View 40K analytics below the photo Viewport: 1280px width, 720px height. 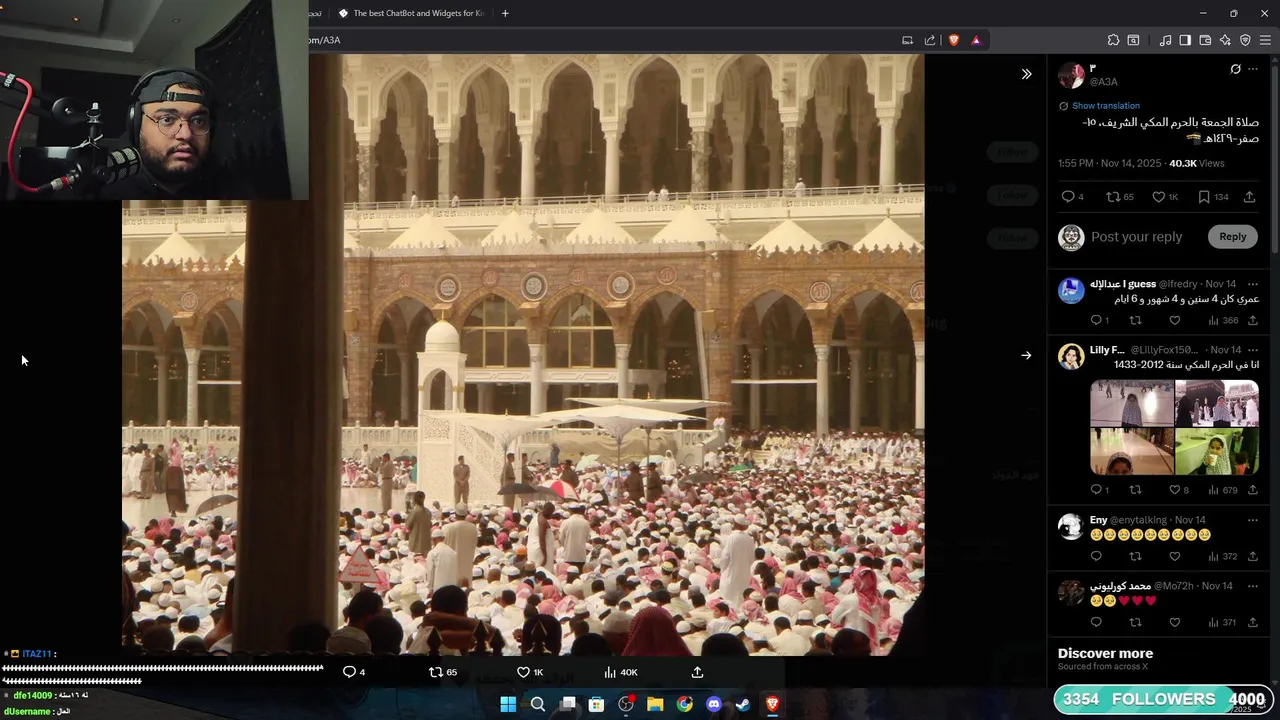click(x=621, y=672)
